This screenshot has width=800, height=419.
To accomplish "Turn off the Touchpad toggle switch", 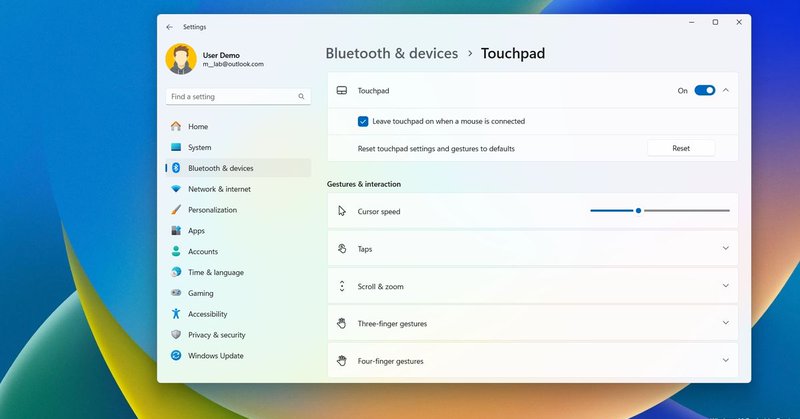I will tap(705, 90).
